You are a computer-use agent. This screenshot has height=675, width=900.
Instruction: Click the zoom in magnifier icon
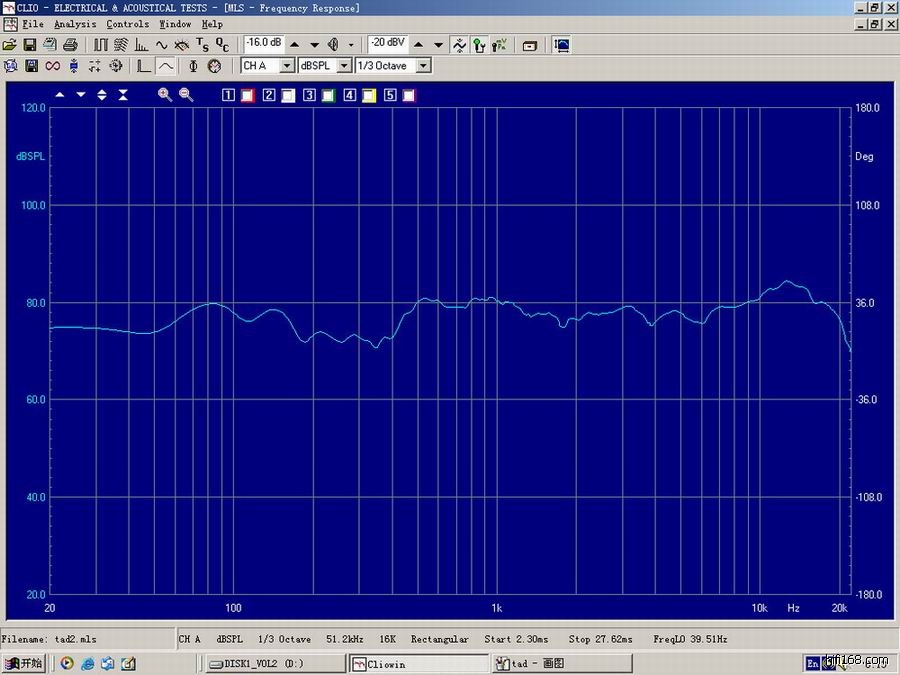165,95
